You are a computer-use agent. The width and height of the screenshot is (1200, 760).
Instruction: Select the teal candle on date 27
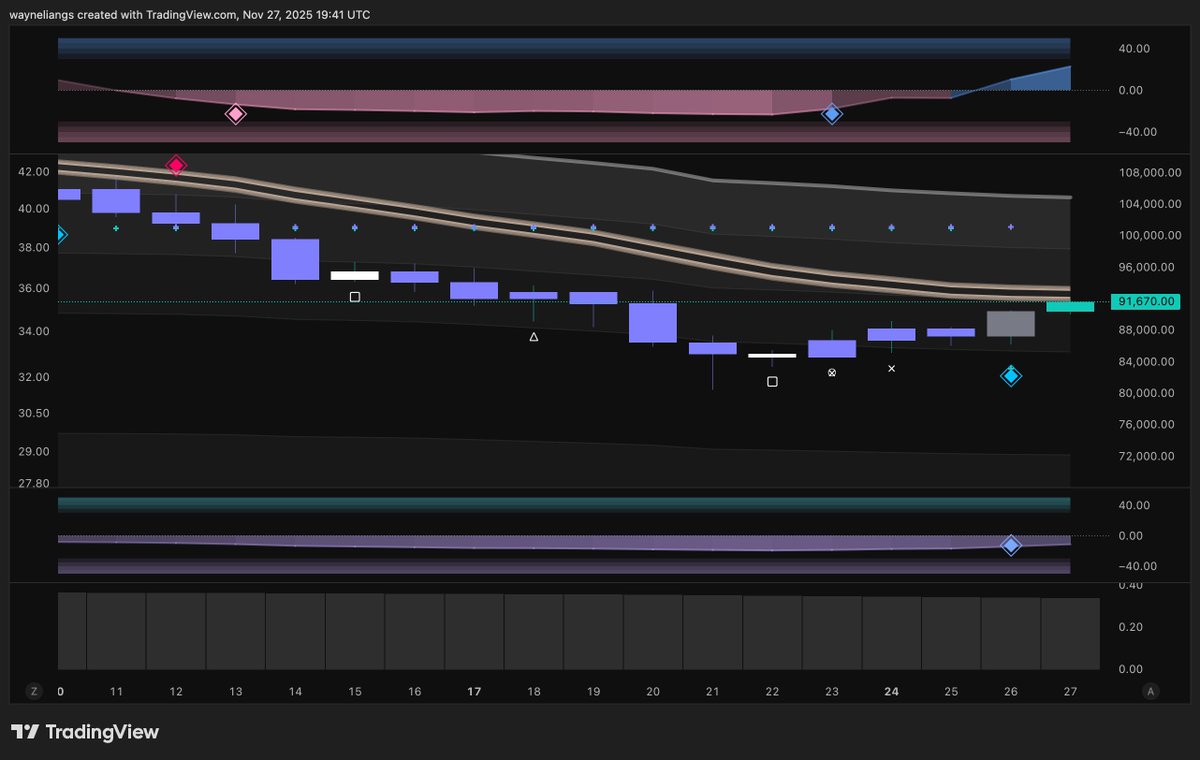(x=1070, y=306)
